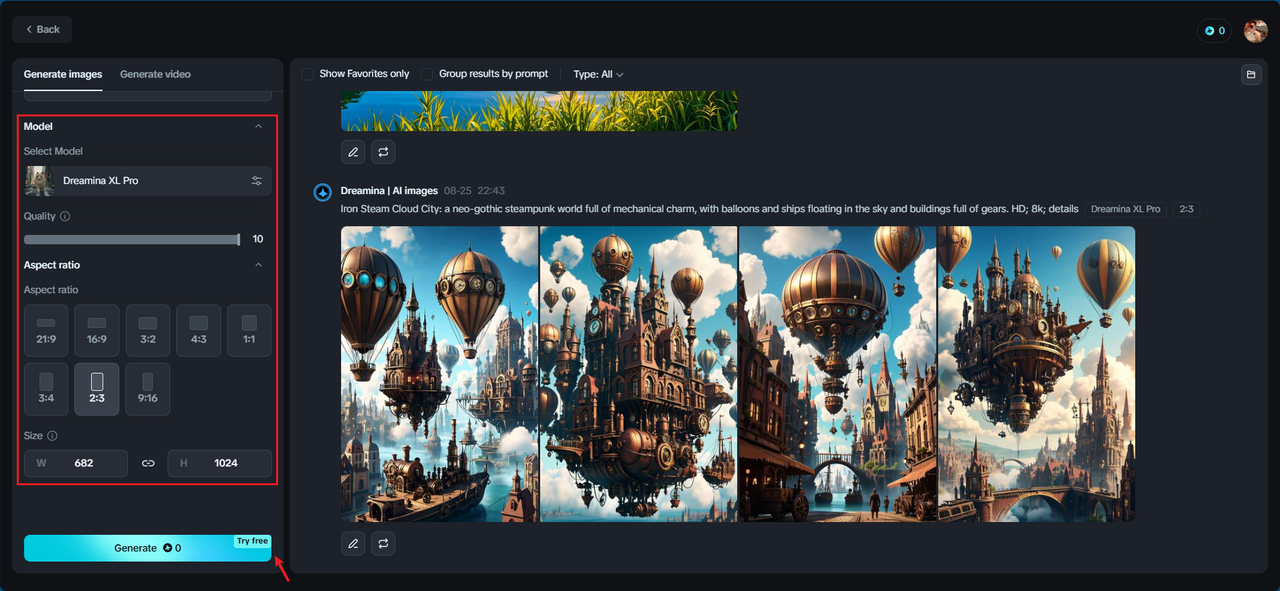Image resolution: width=1280 pixels, height=591 pixels.
Task: Show the Size info tooltip icon
Action: click(x=52, y=436)
